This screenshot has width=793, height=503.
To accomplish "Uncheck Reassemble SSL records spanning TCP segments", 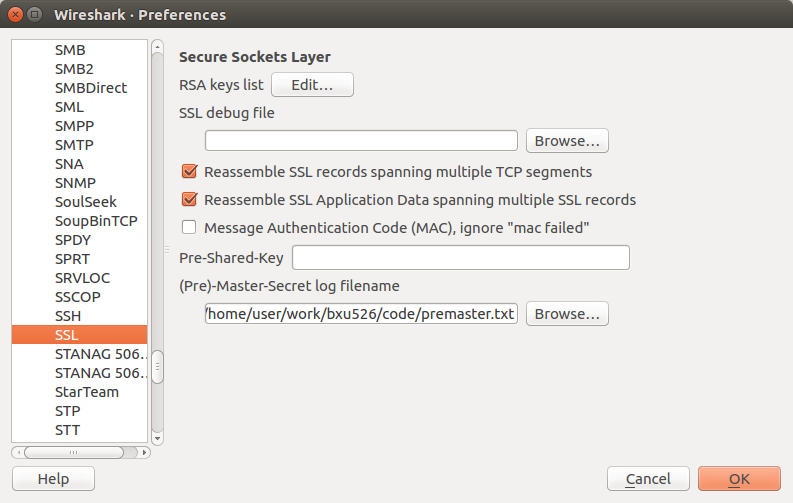I will pos(189,172).
